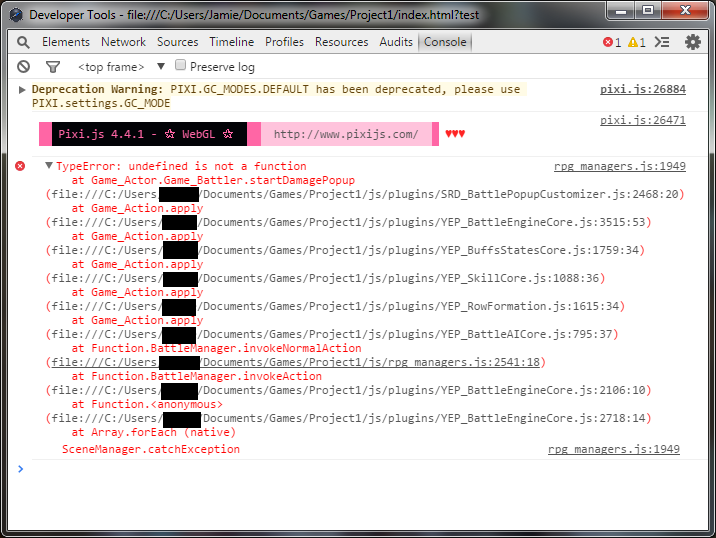
Task: Go to the Profiles tab
Action: click(284, 42)
